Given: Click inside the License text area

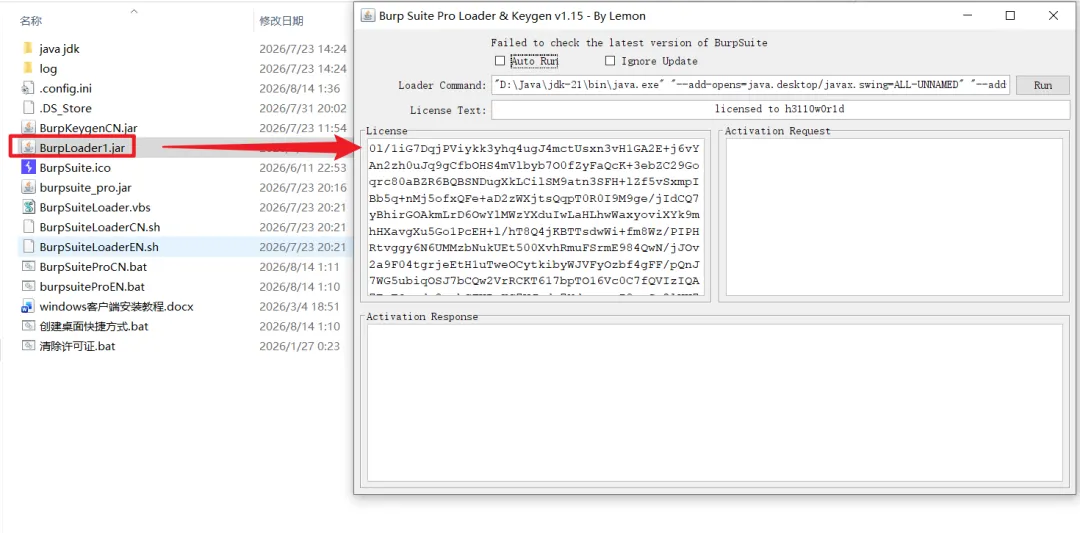Looking at the screenshot, I should pos(535,217).
